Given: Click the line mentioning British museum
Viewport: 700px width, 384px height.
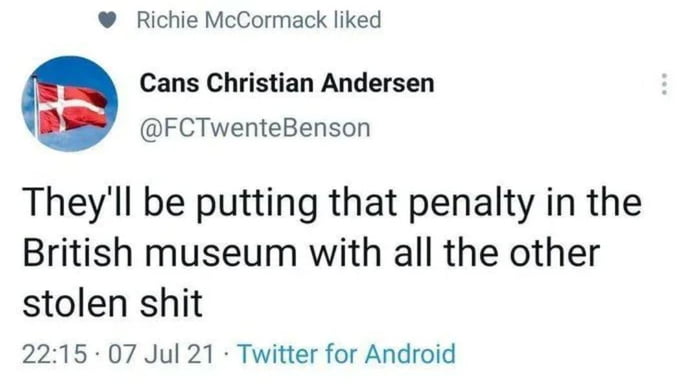Looking at the screenshot, I should (311, 254).
